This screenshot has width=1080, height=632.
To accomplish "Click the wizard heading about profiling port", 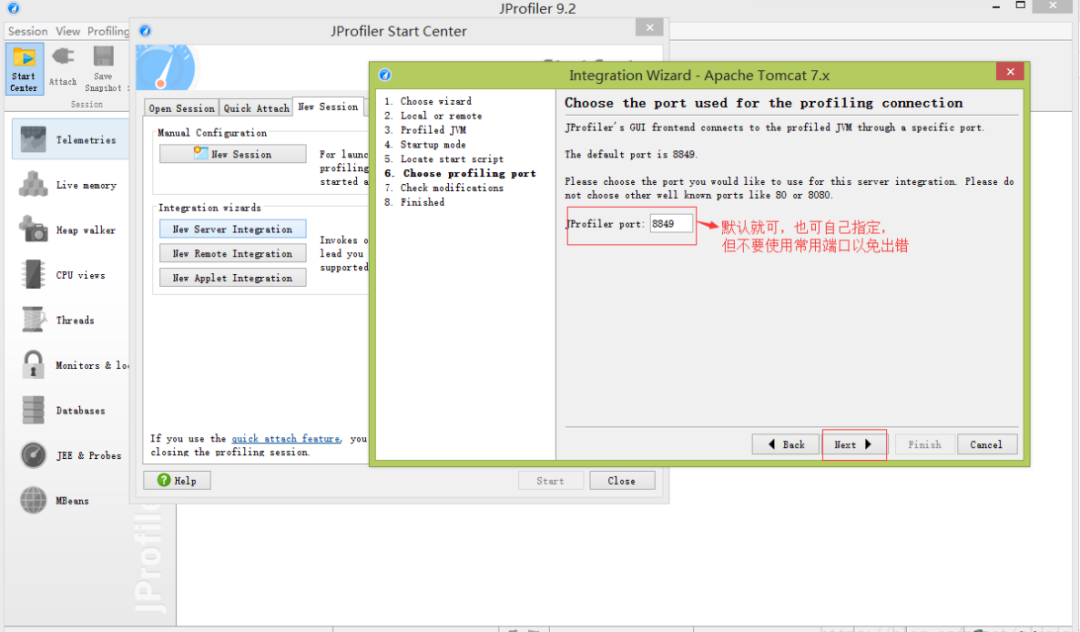I will 764,103.
